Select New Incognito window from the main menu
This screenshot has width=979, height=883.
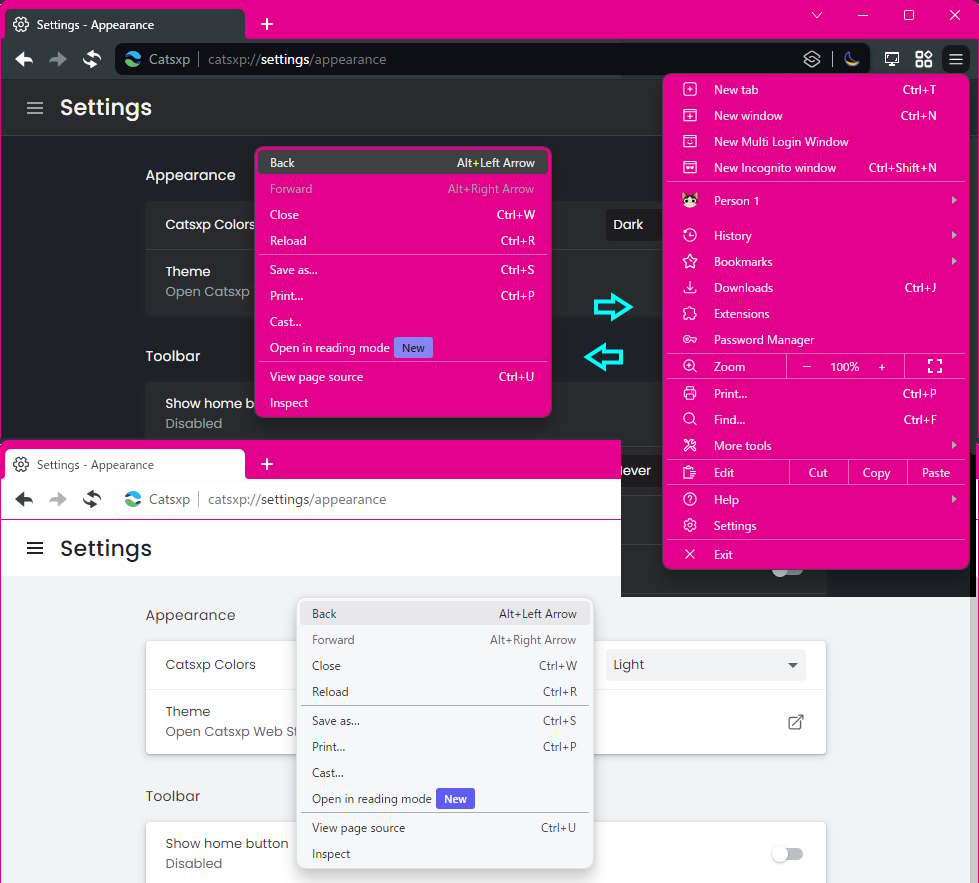coord(775,168)
